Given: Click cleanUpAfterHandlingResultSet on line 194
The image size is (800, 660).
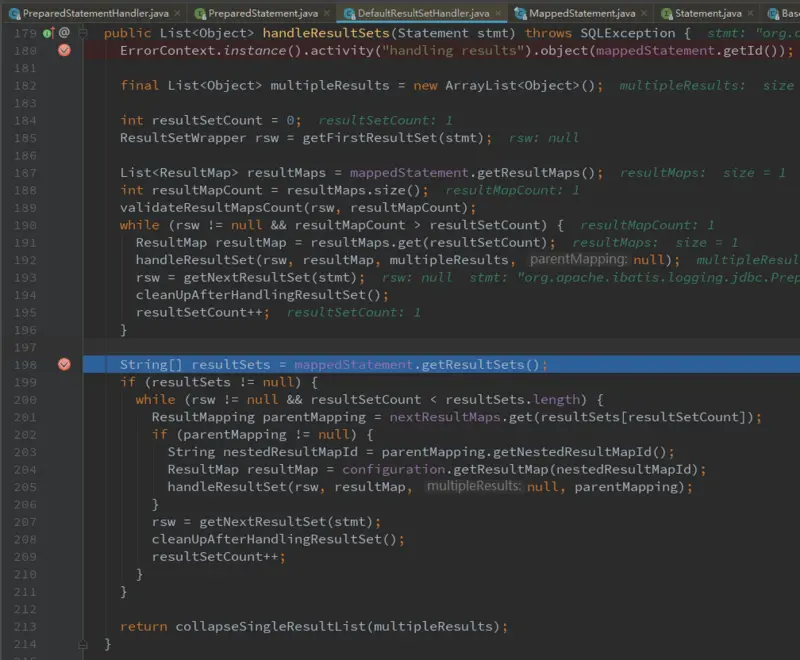Looking at the screenshot, I should tap(251, 295).
